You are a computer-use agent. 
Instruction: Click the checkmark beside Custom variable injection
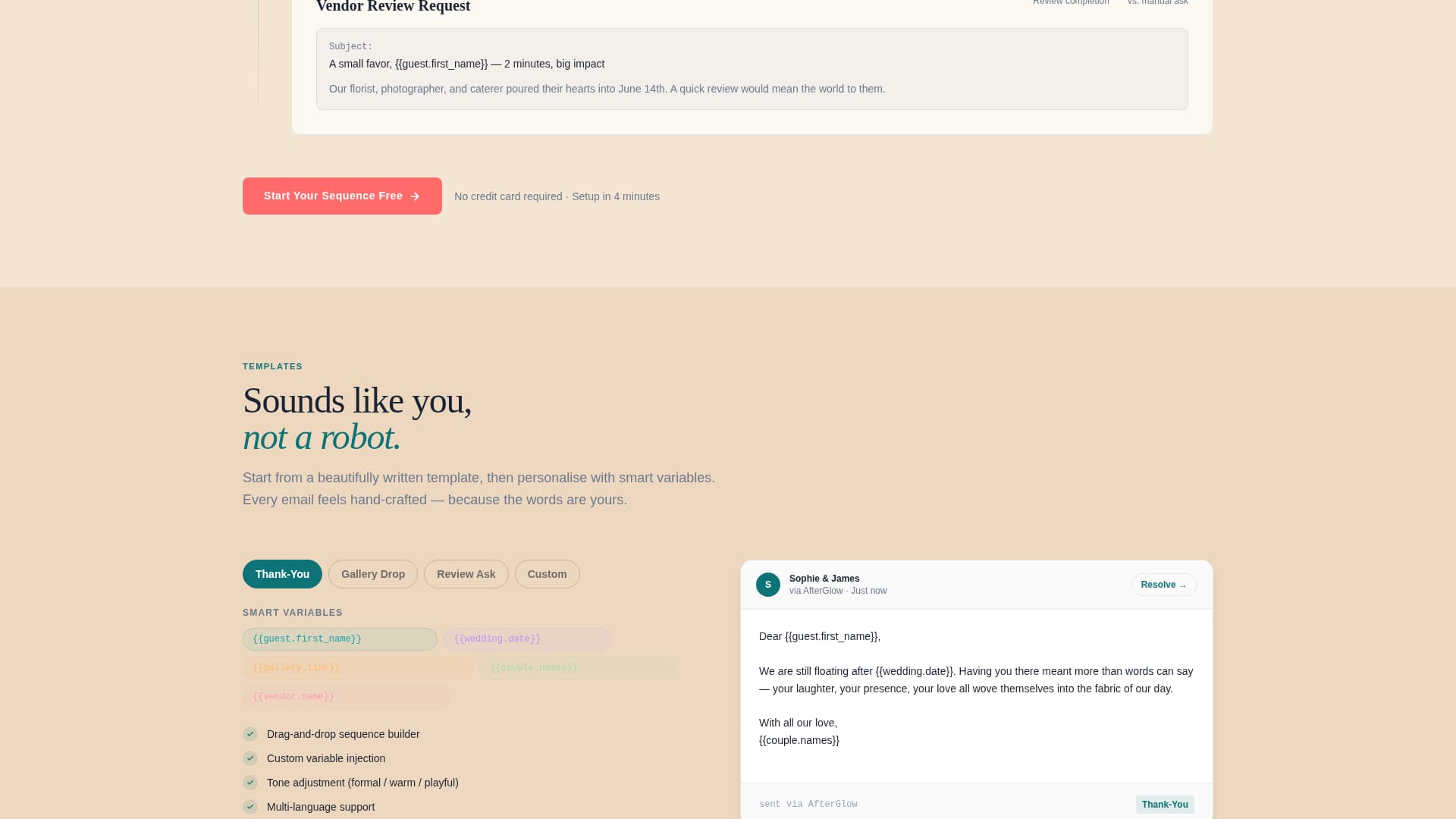[x=249, y=758]
